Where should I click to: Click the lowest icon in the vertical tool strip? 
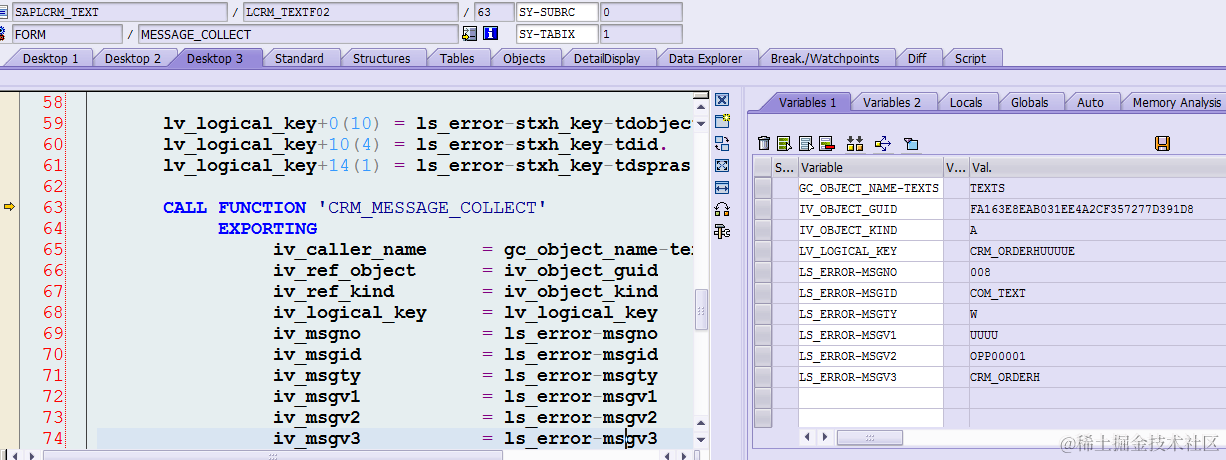click(722, 232)
